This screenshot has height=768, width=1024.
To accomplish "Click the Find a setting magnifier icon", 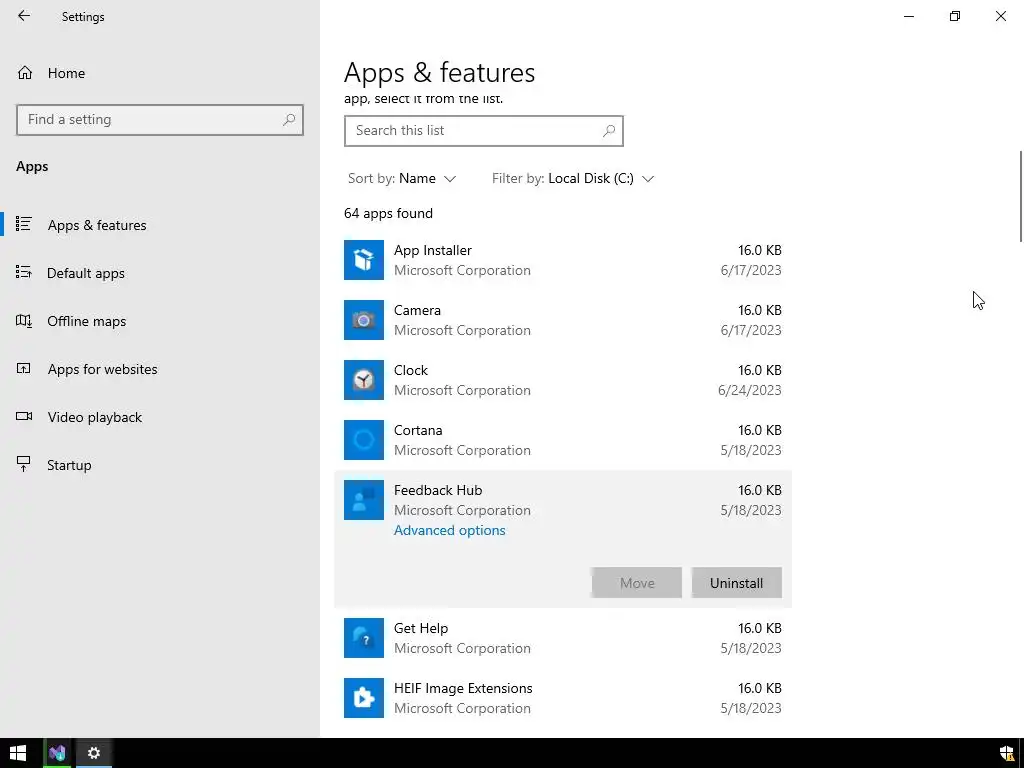I will point(289,120).
